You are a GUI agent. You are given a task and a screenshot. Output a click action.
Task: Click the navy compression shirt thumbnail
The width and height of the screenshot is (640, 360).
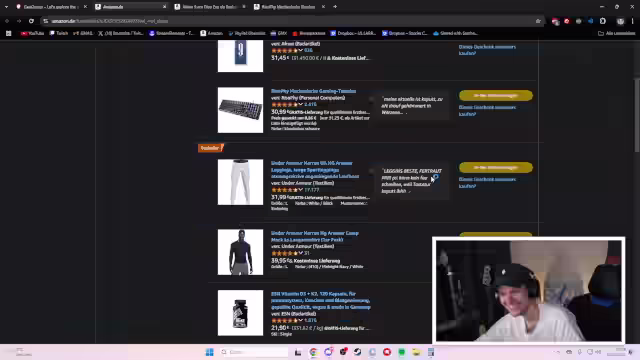[x=240, y=252]
